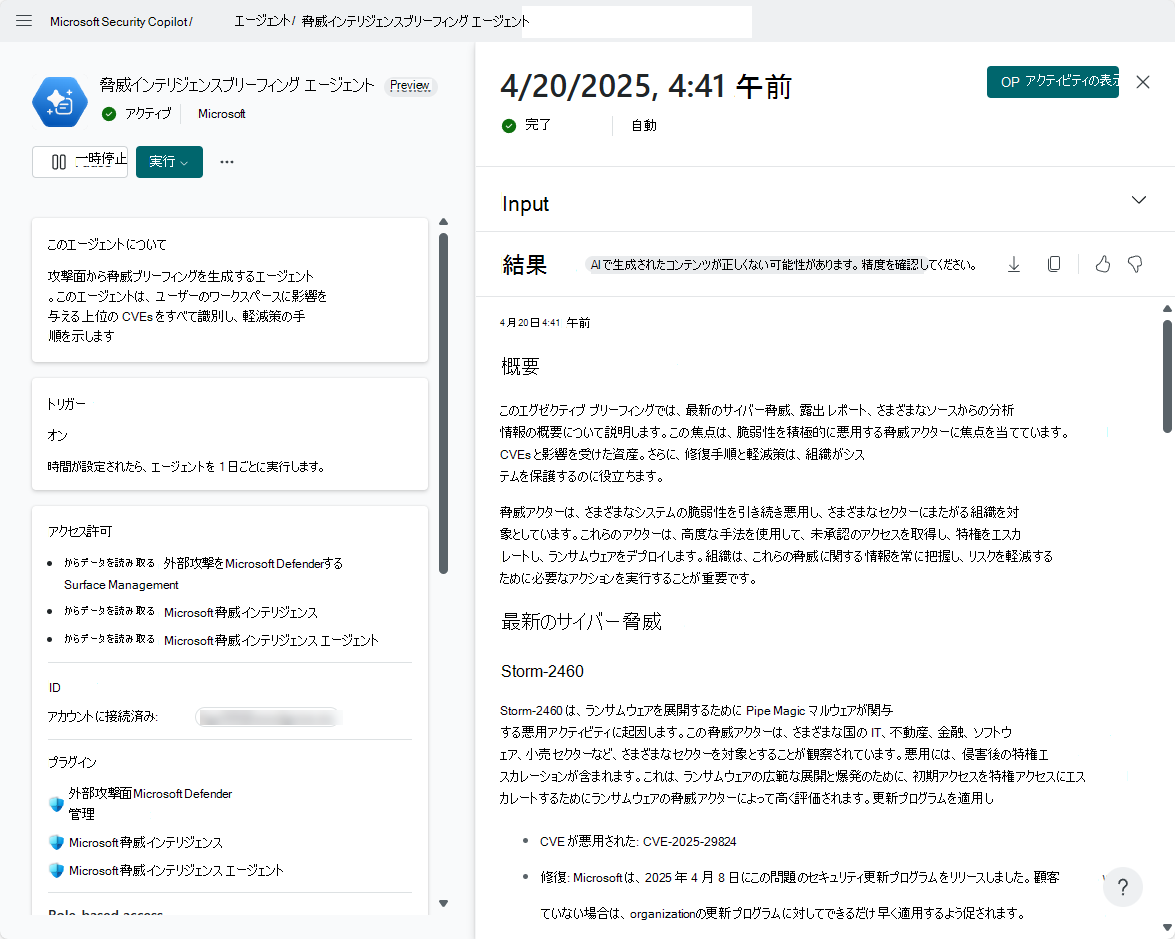Click the トリガー section title
Screen dimensions: 1175x939
67,404
